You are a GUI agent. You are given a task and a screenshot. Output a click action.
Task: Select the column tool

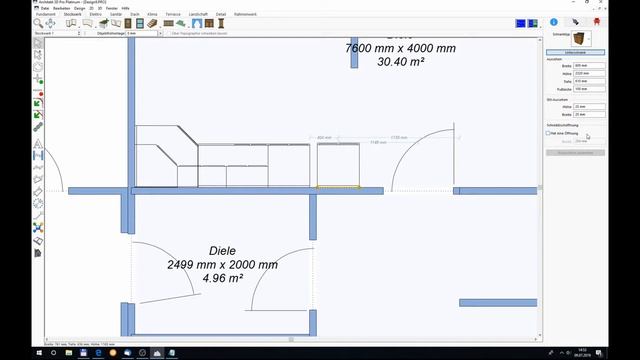tap(221, 23)
